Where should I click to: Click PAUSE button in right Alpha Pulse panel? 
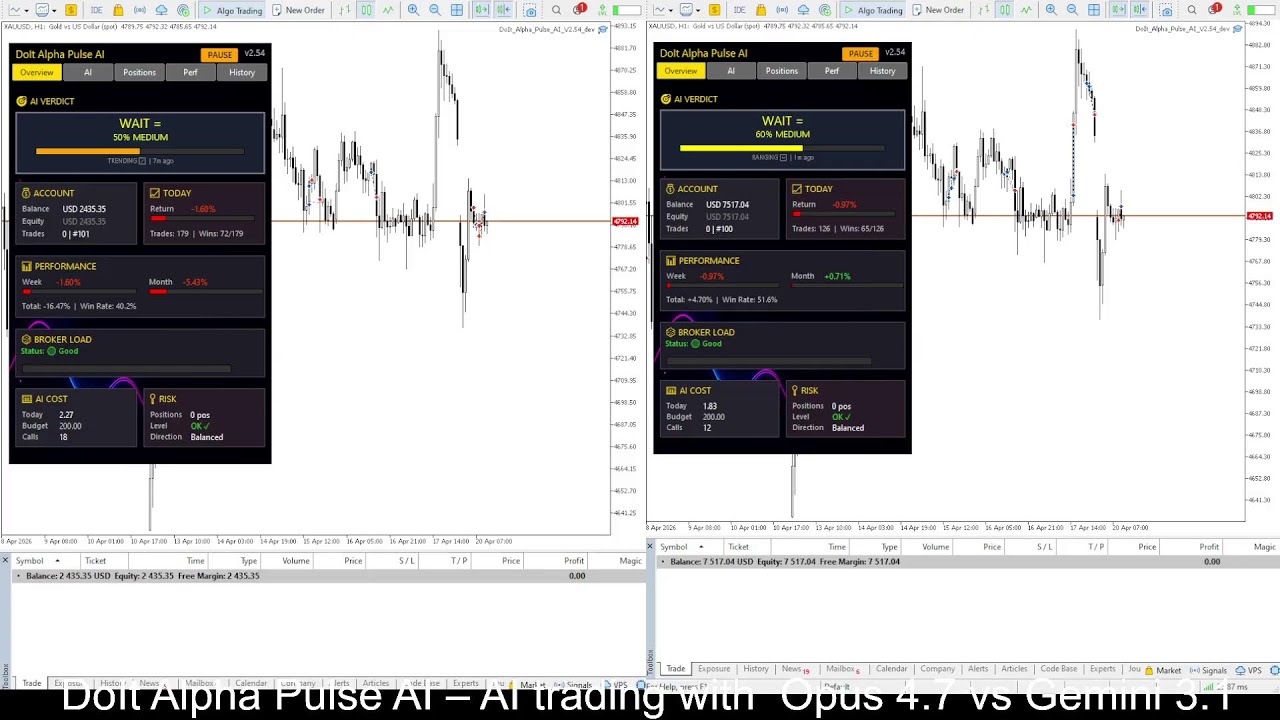click(x=860, y=53)
